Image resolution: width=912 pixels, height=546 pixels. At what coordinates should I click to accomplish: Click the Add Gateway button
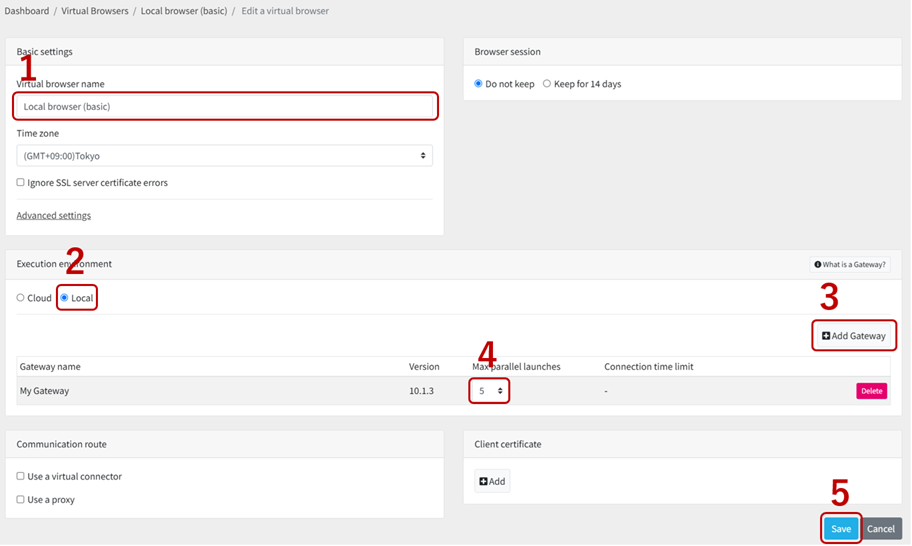[x=853, y=336]
